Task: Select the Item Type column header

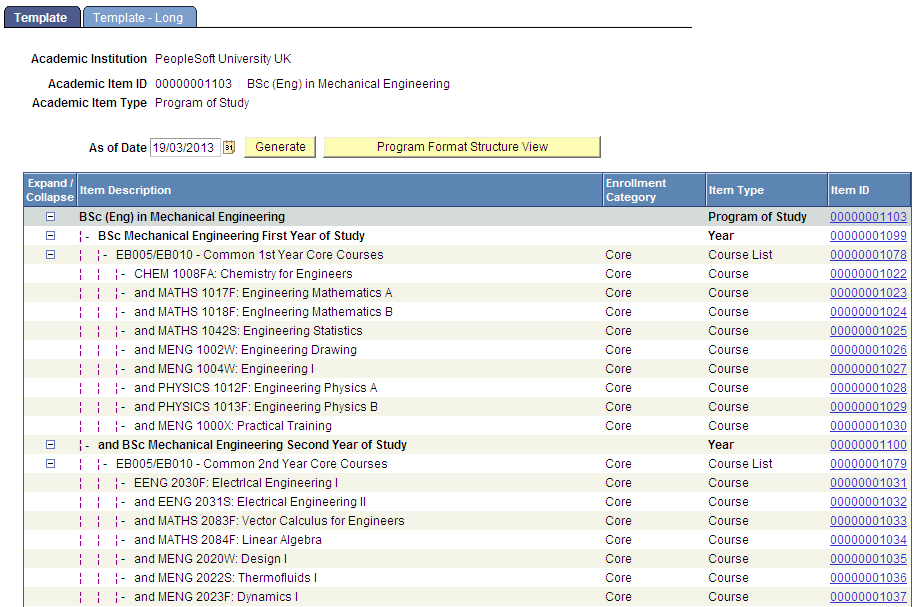Action: [x=767, y=190]
